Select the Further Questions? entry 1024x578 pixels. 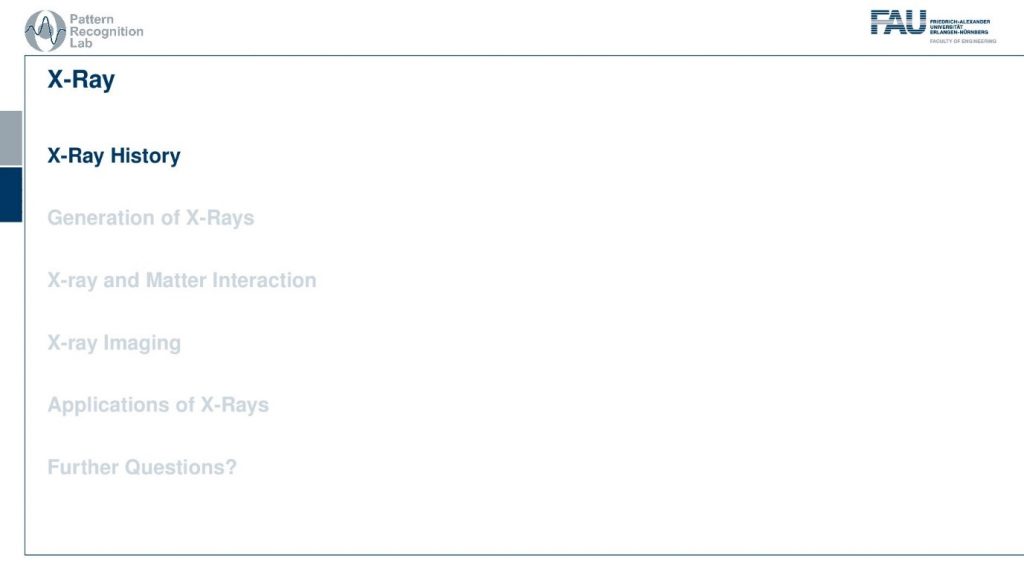pos(142,467)
